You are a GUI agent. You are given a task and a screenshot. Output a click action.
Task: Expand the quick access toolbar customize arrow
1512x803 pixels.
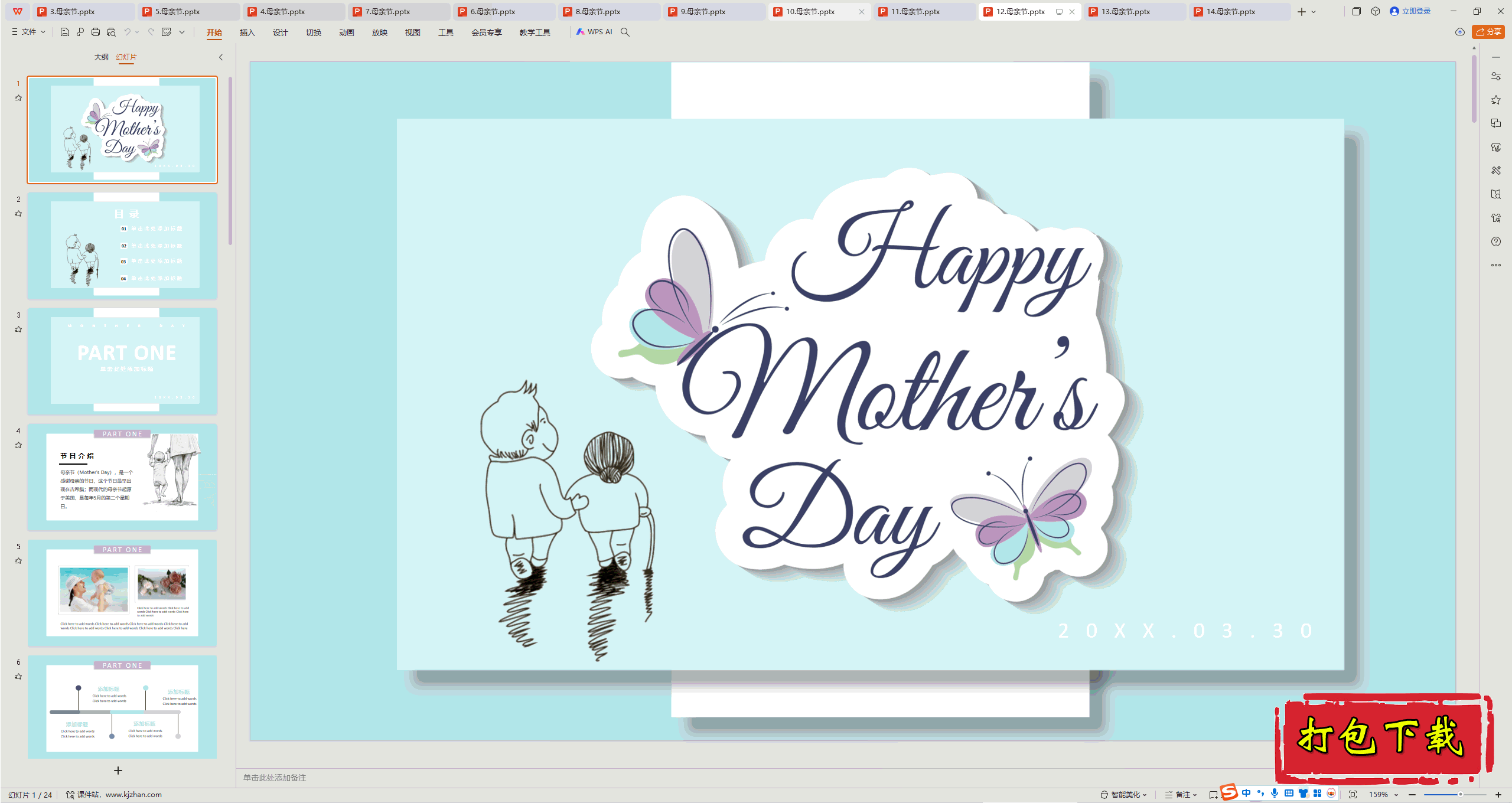click(182, 32)
